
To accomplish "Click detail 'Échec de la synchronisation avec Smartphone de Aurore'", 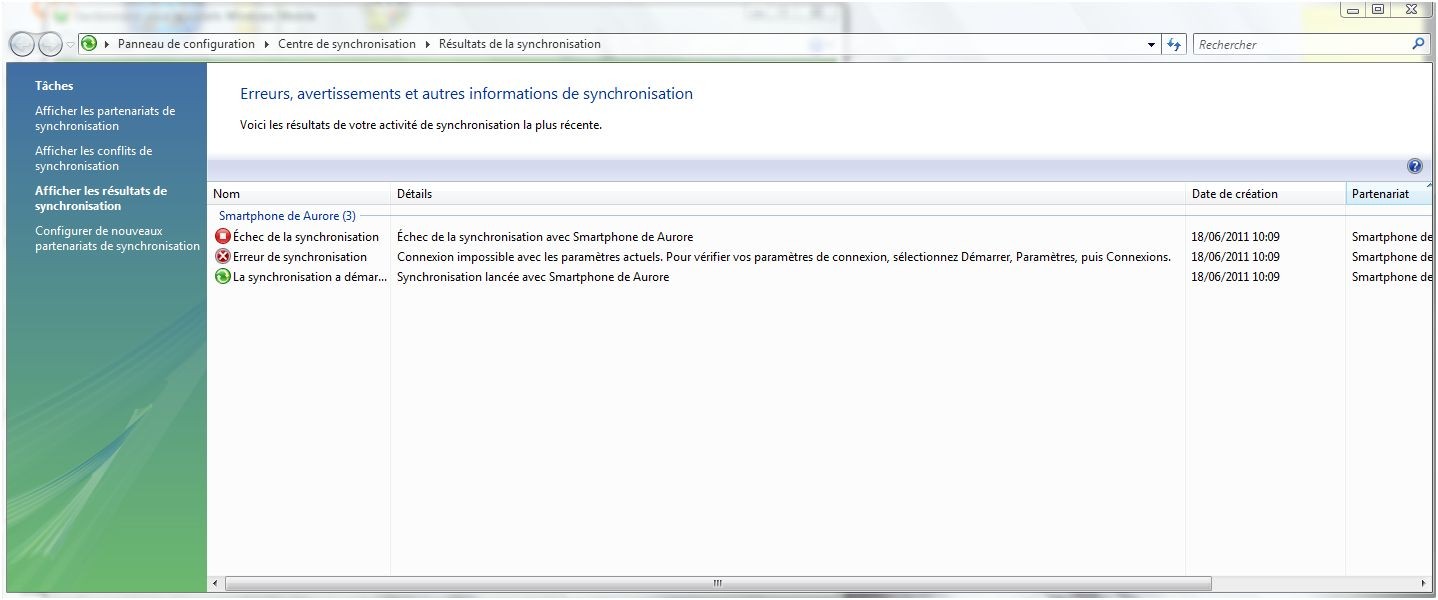I will (x=545, y=237).
